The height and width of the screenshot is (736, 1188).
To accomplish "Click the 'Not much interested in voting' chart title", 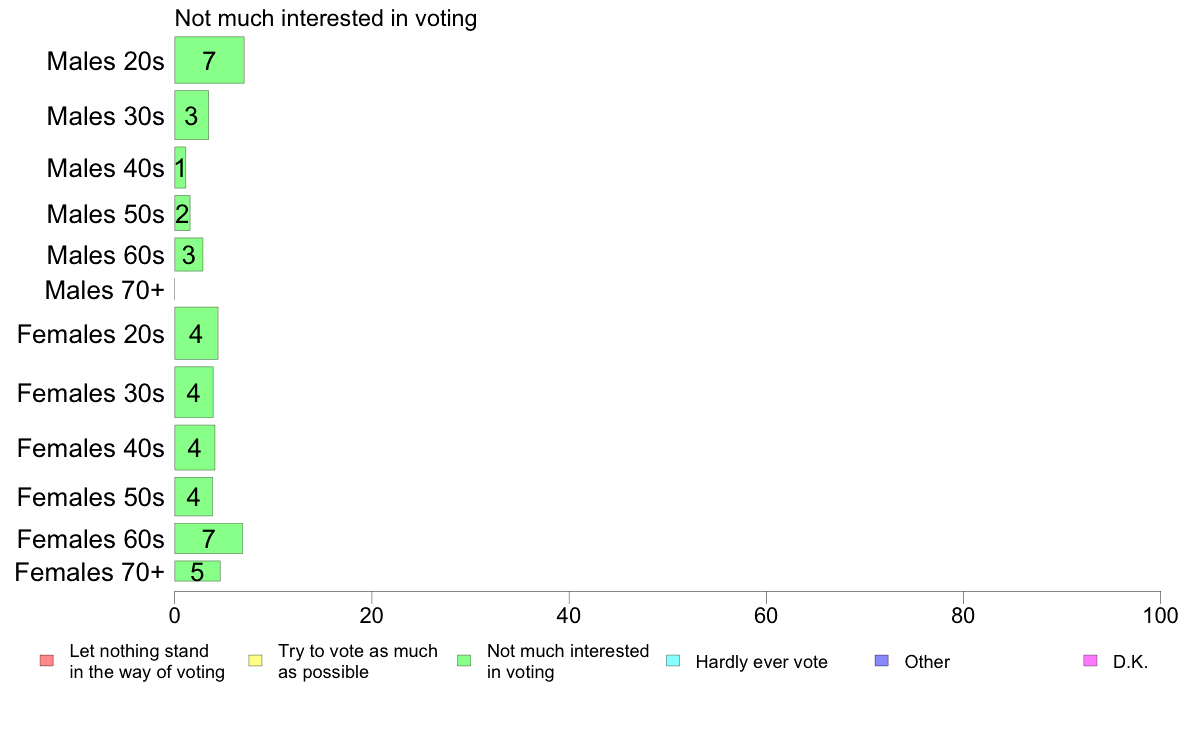I will tap(326, 18).
